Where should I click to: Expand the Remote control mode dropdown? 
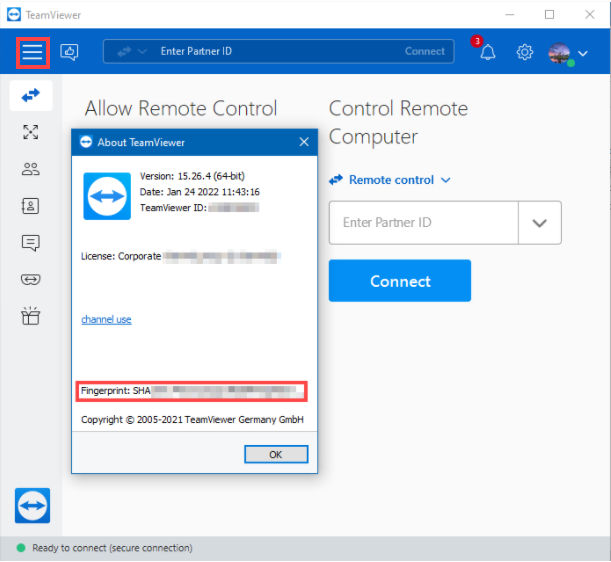446,180
